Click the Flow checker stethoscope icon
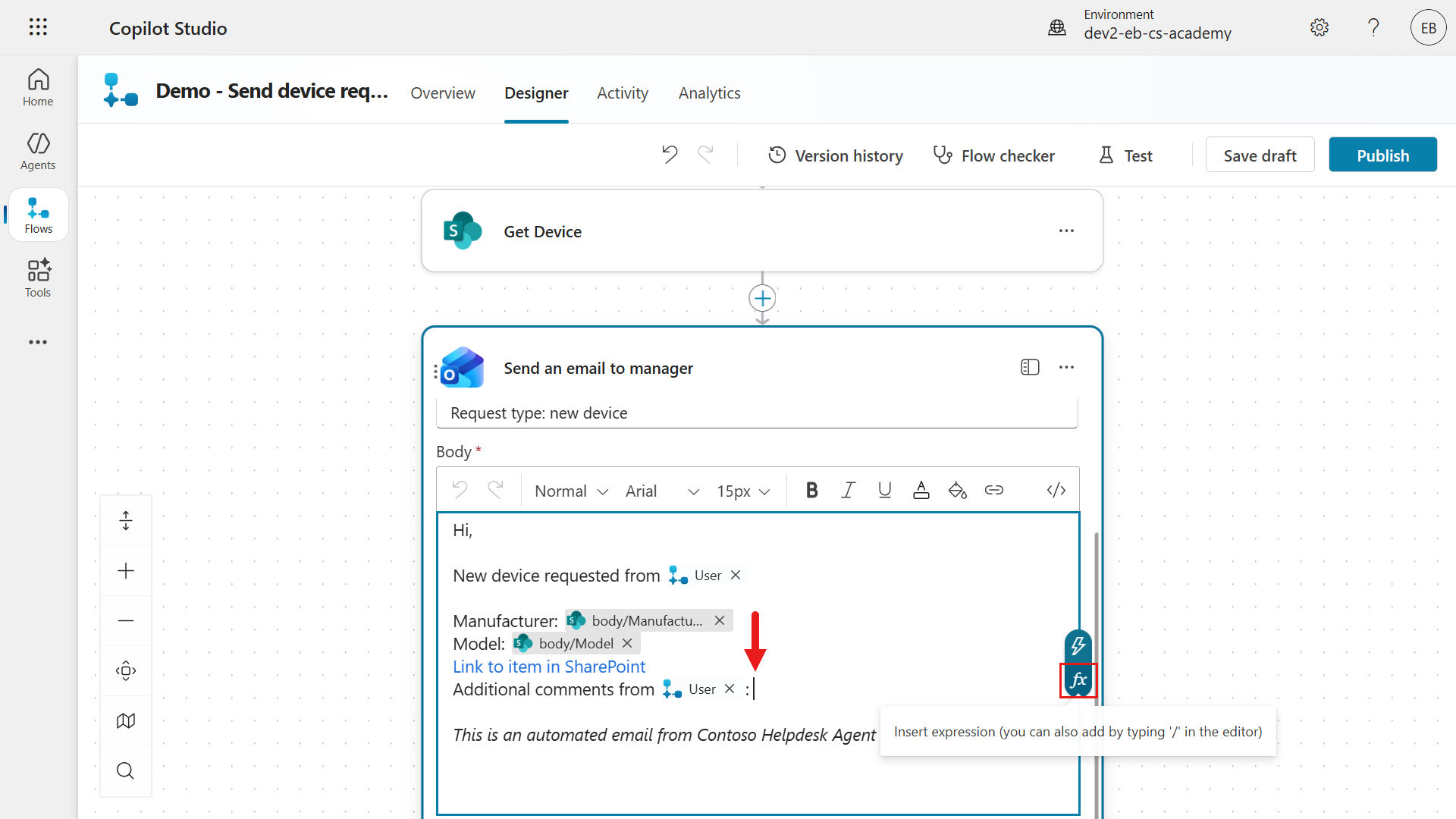Image resolution: width=1456 pixels, height=819 pixels. [943, 155]
